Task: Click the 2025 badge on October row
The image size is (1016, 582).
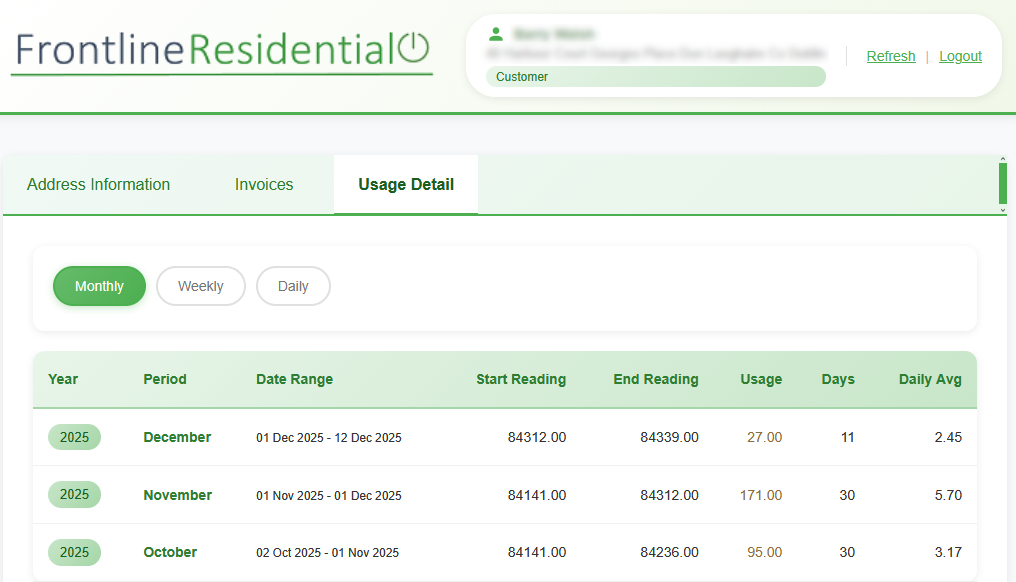Action: 74,552
